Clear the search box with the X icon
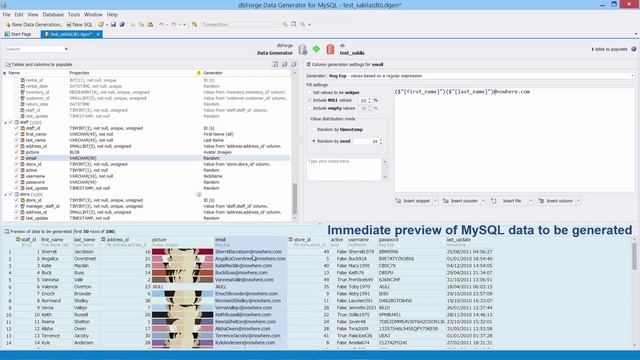This screenshot has height=360, width=640. point(66,49)
